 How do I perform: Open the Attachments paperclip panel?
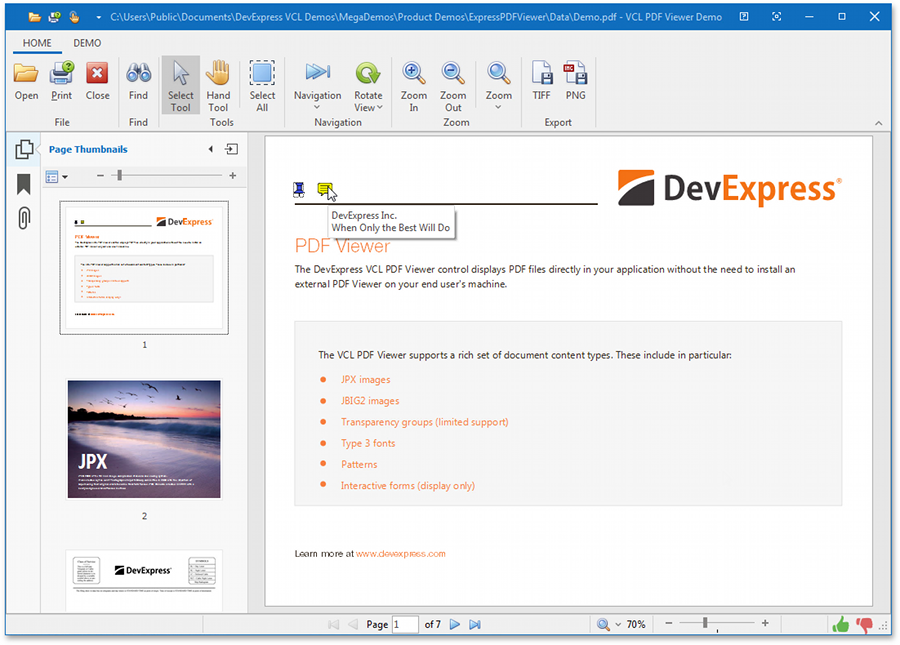pyautogui.click(x=24, y=217)
